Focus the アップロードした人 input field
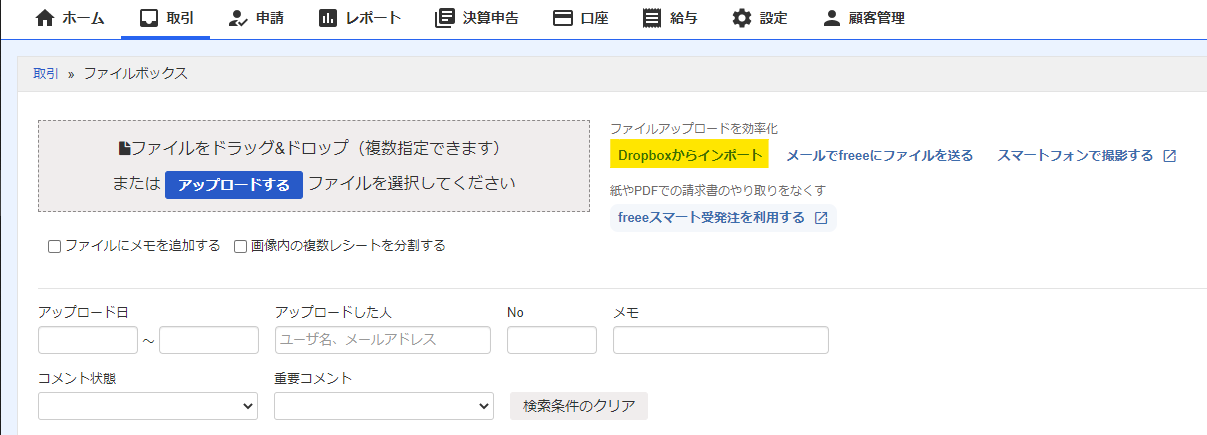 [383, 340]
